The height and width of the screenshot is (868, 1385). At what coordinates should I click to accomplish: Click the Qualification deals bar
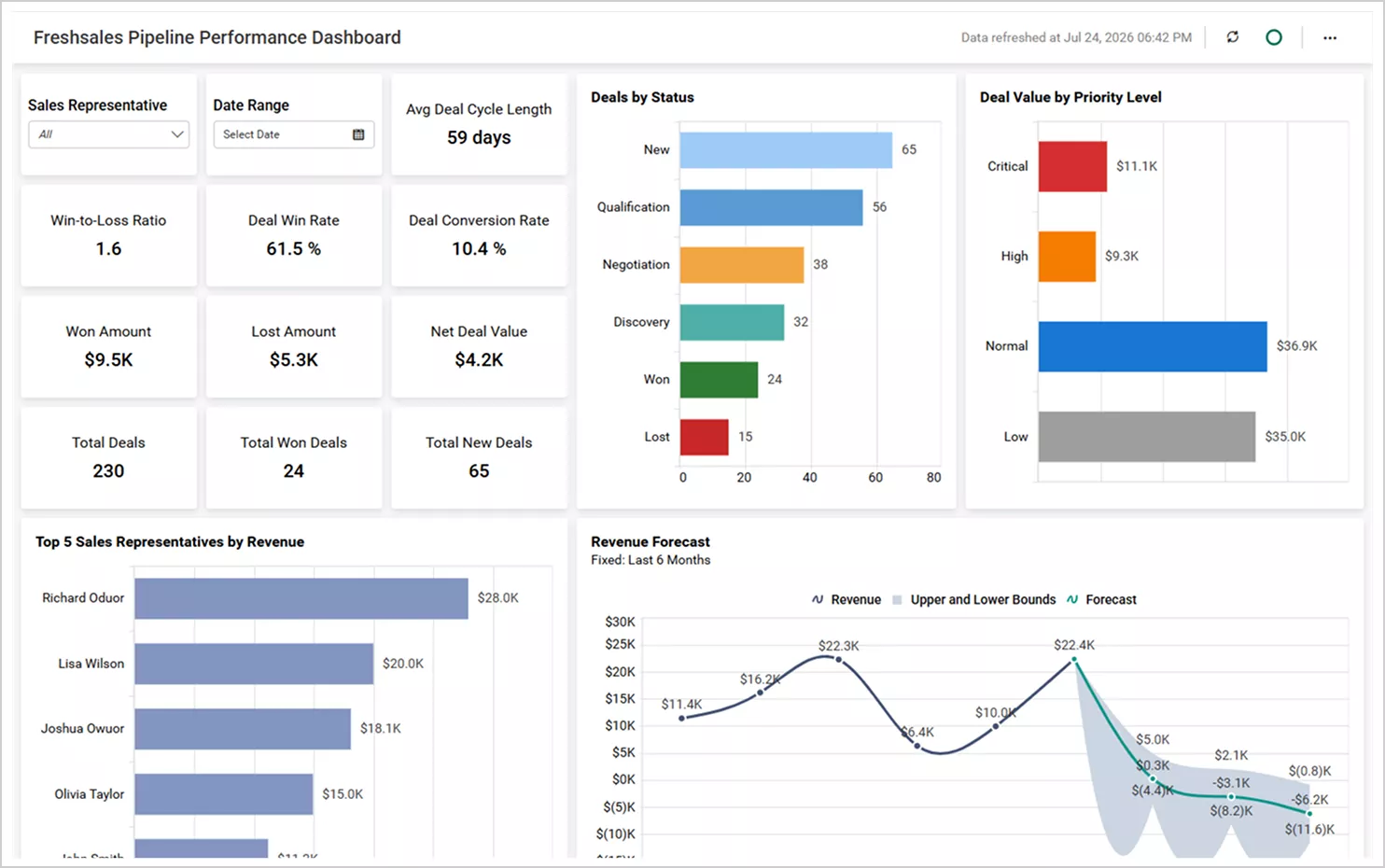[771, 207]
